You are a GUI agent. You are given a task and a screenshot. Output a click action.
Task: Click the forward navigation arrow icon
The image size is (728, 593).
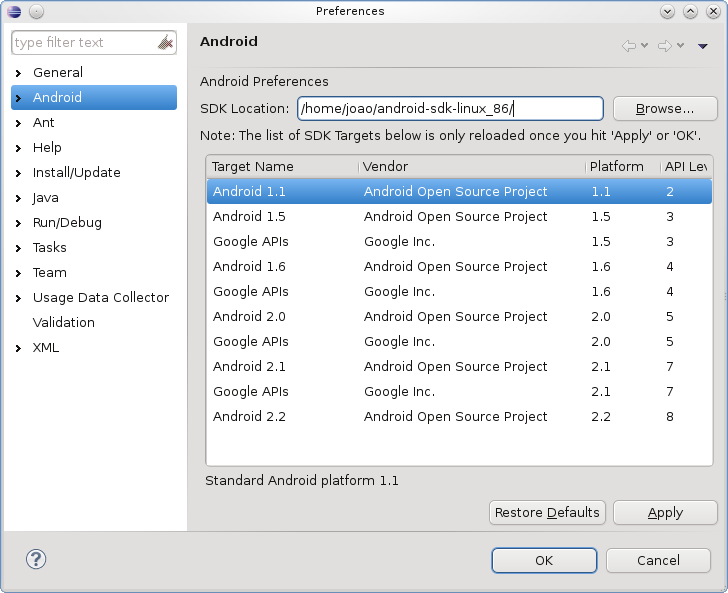[664, 46]
